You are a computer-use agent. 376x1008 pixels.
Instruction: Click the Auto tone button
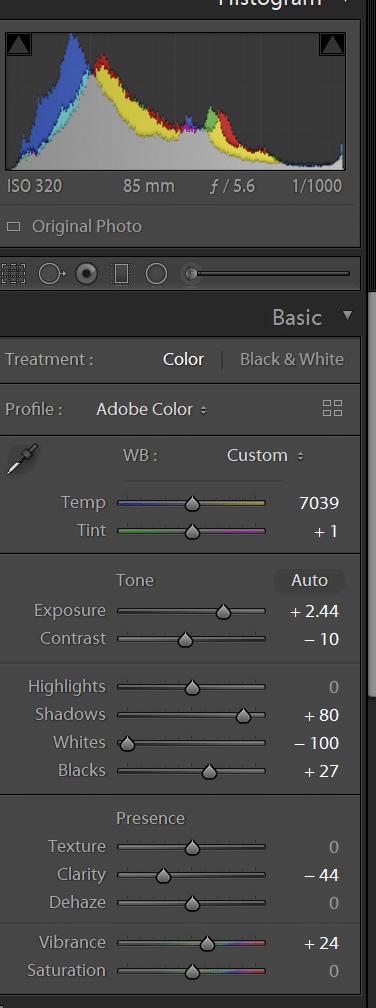pyautogui.click(x=309, y=580)
